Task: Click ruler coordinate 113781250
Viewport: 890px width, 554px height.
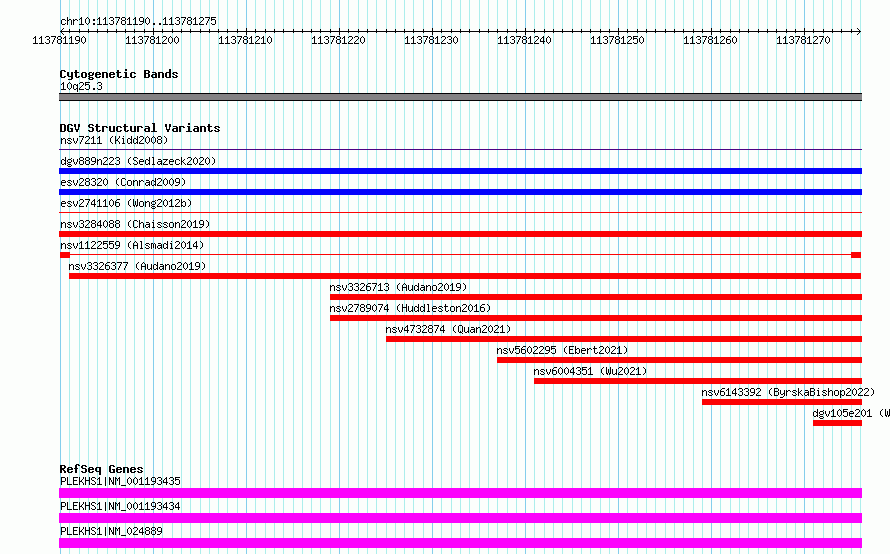Action: click(618, 40)
